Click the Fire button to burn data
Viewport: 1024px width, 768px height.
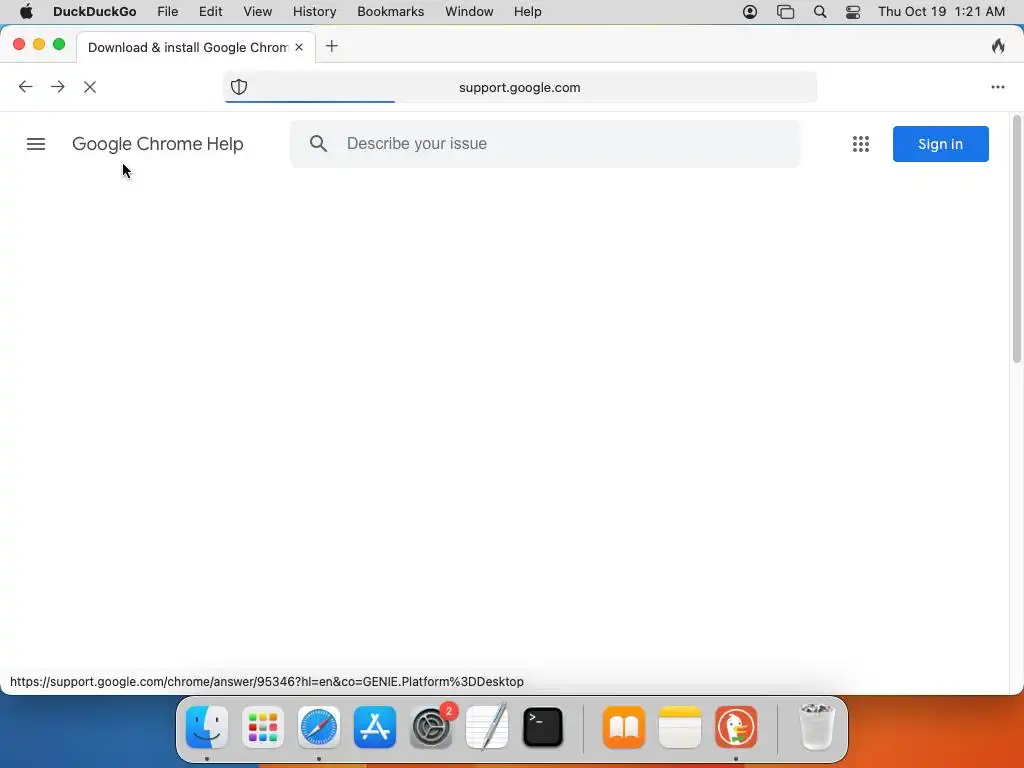998,46
